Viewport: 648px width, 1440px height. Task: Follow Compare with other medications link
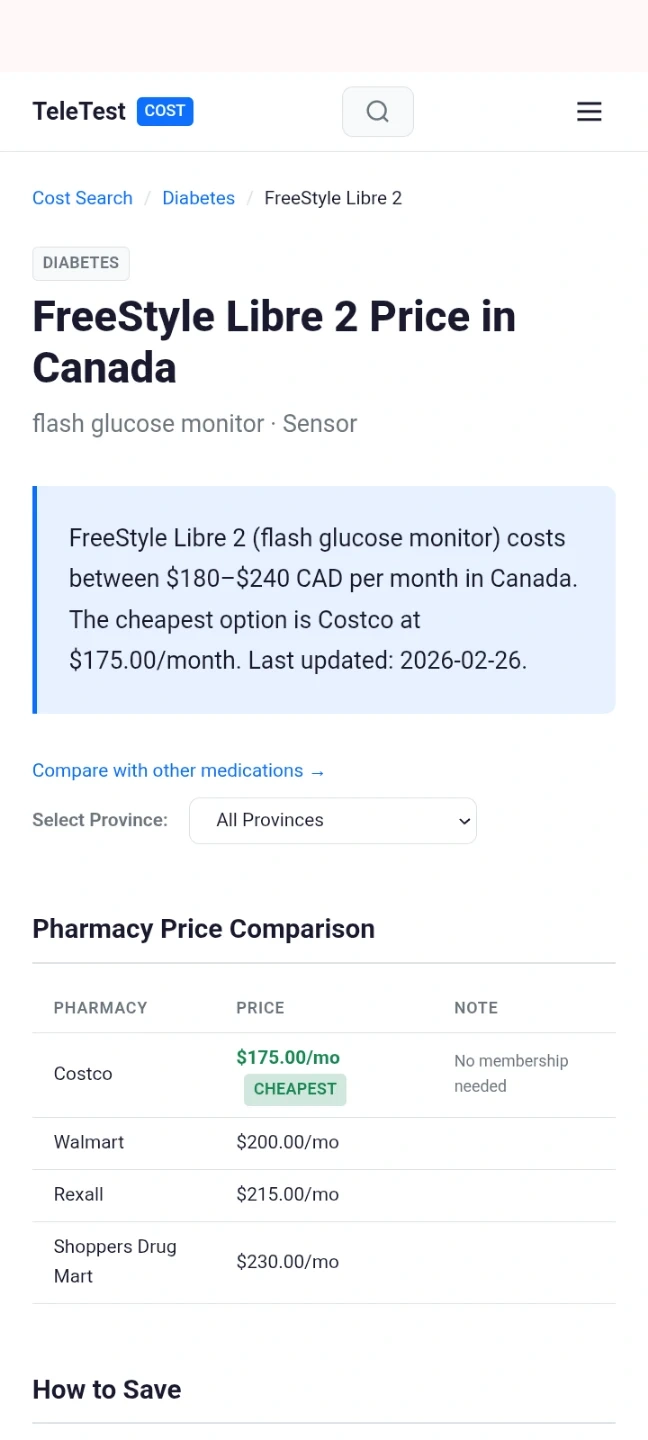tap(178, 771)
